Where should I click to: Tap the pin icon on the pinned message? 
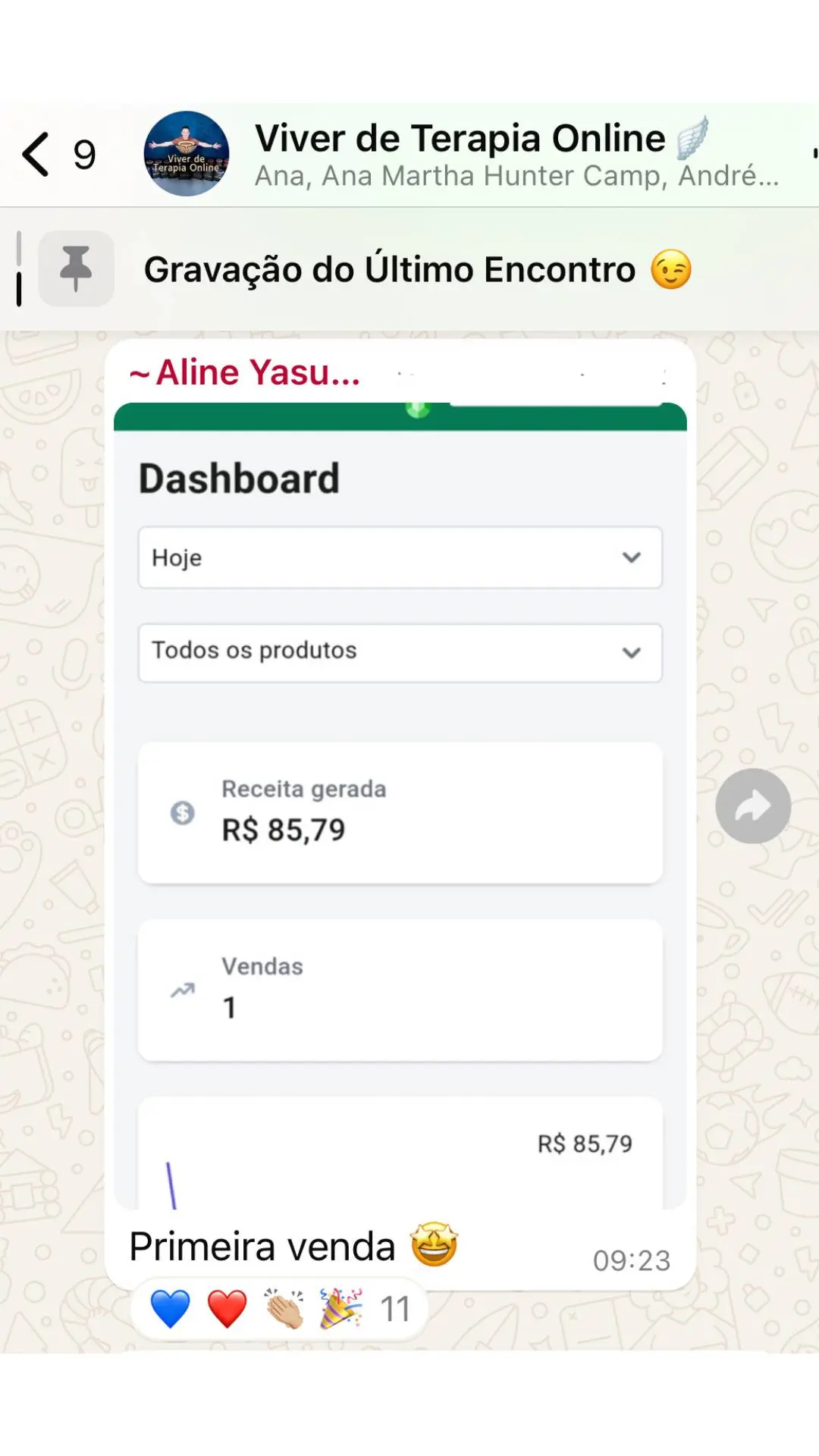(76, 268)
